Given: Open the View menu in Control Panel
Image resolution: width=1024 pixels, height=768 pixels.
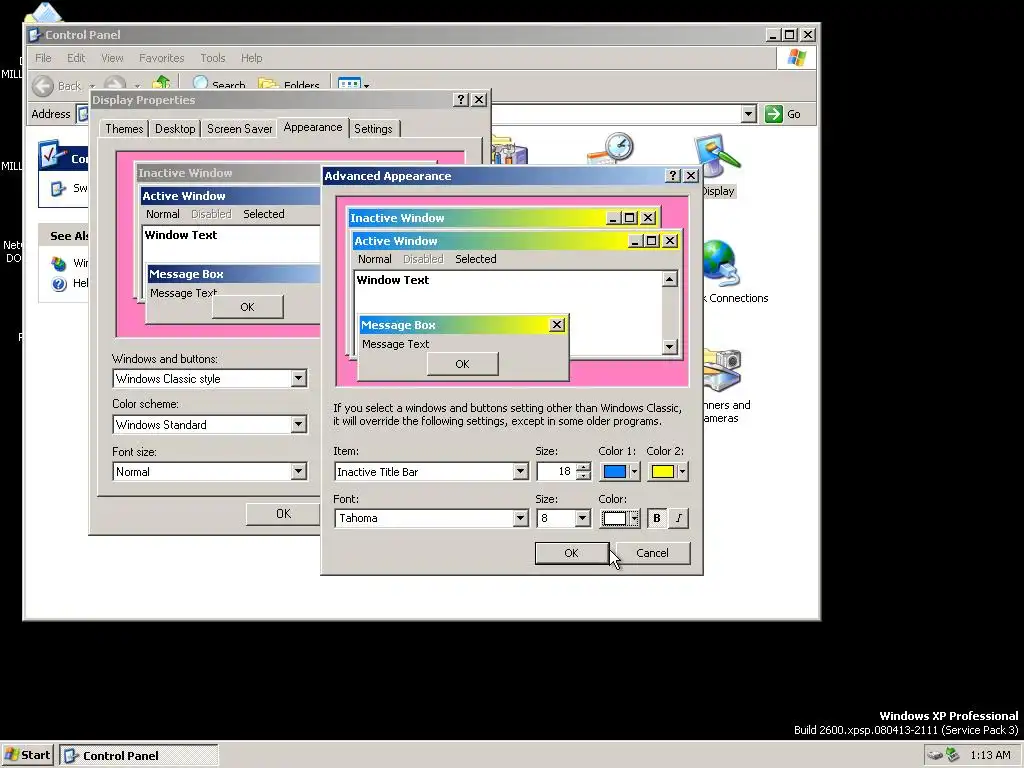Looking at the screenshot, I should [112, 58].
